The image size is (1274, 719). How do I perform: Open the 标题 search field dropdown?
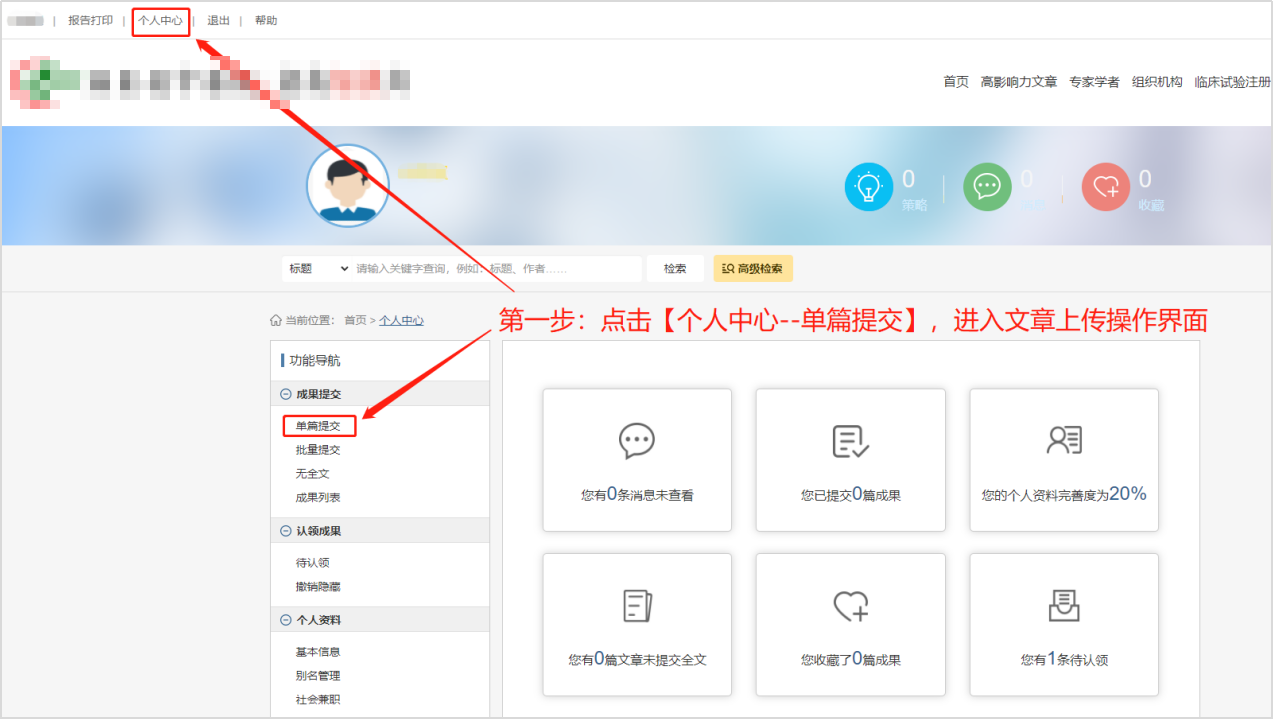point(317,269)
